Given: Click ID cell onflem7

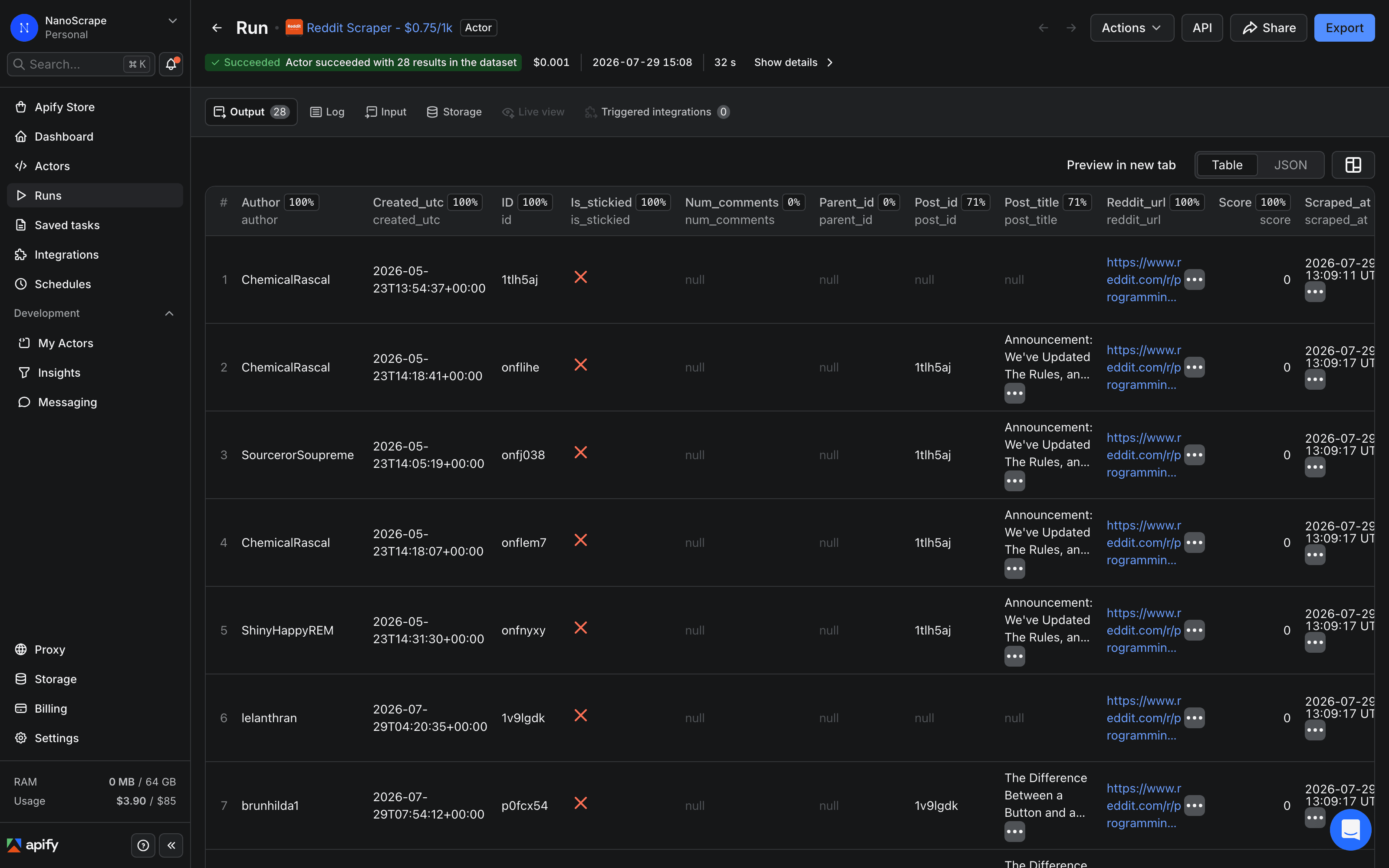Looking at the screenshot, I should click(x=523, y=542).
